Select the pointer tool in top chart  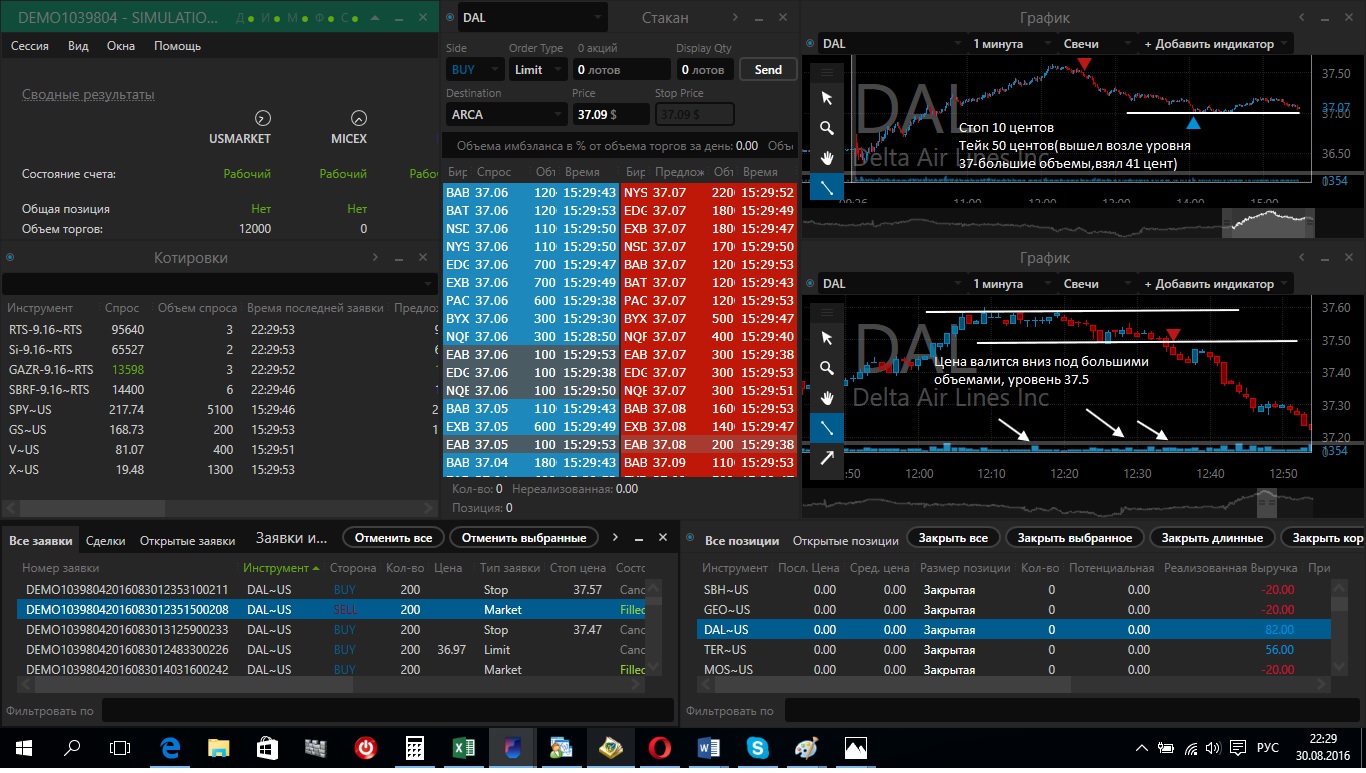coord(827,98)
